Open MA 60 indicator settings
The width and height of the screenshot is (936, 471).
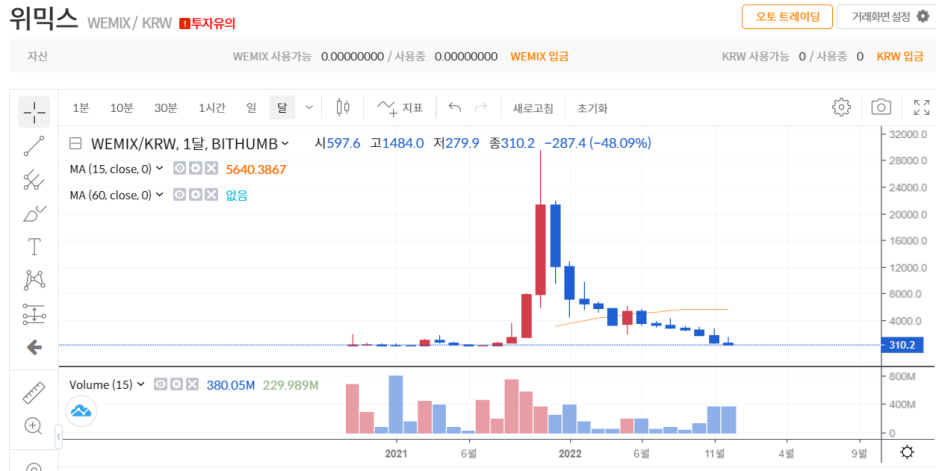pyautogui.click(x=195, y=195)
